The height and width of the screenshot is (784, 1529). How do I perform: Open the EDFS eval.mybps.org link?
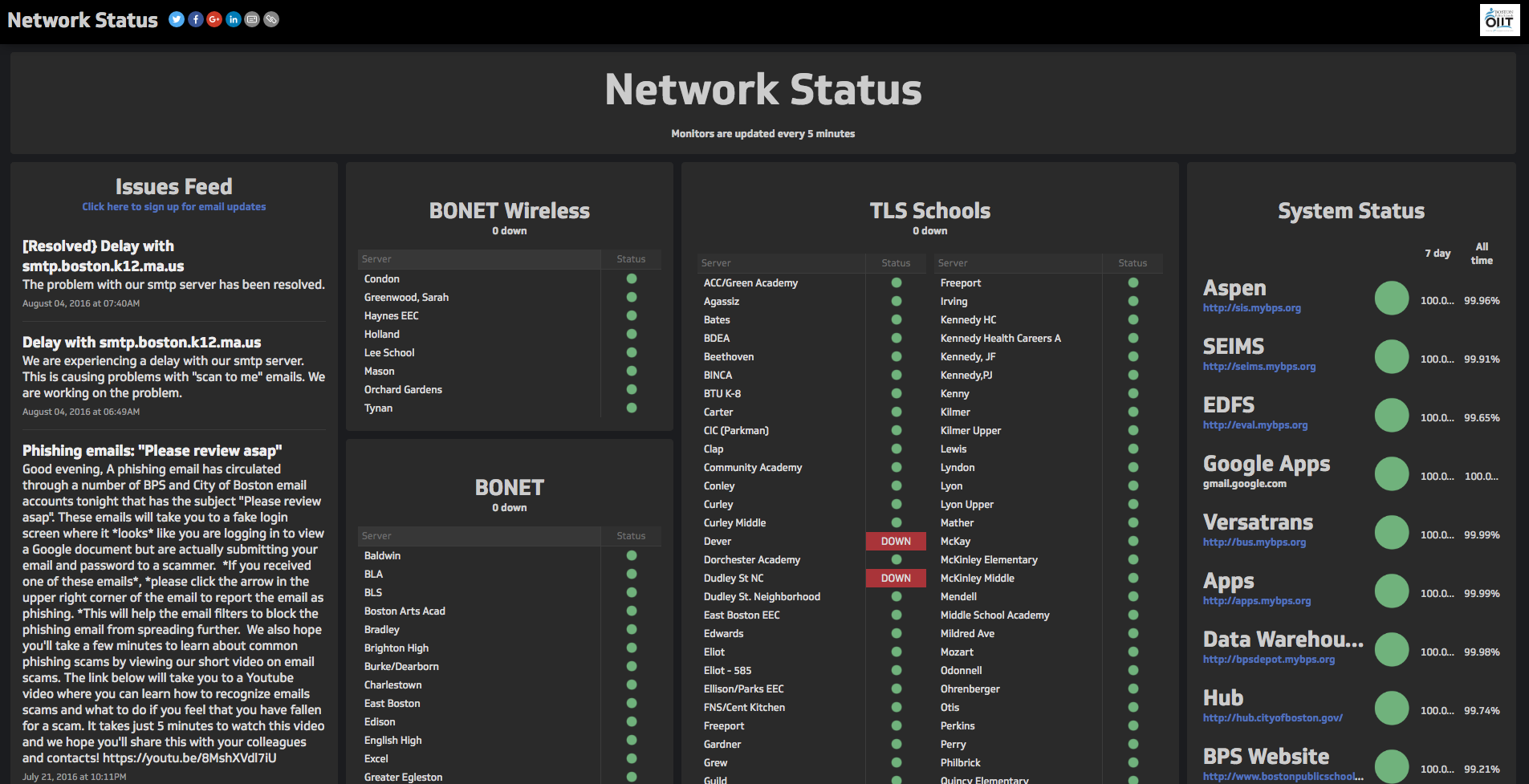pos(1255,425)
